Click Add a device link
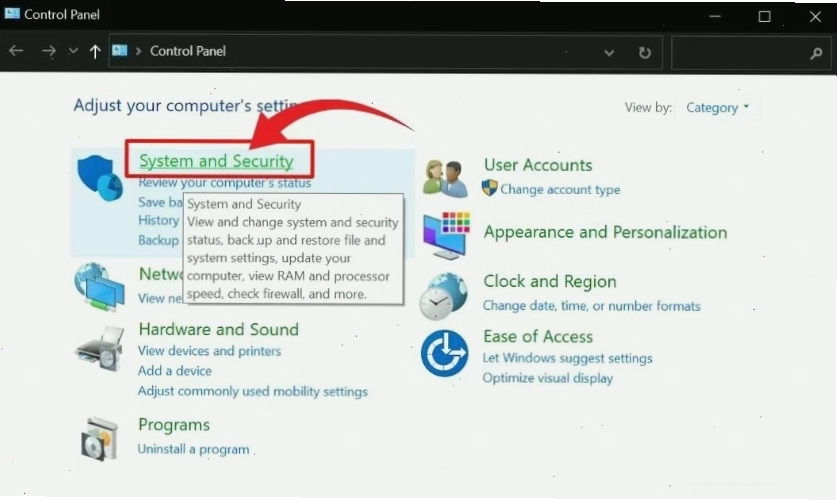Viewport: 837px width, 500px height. click(x=175, y=371)
